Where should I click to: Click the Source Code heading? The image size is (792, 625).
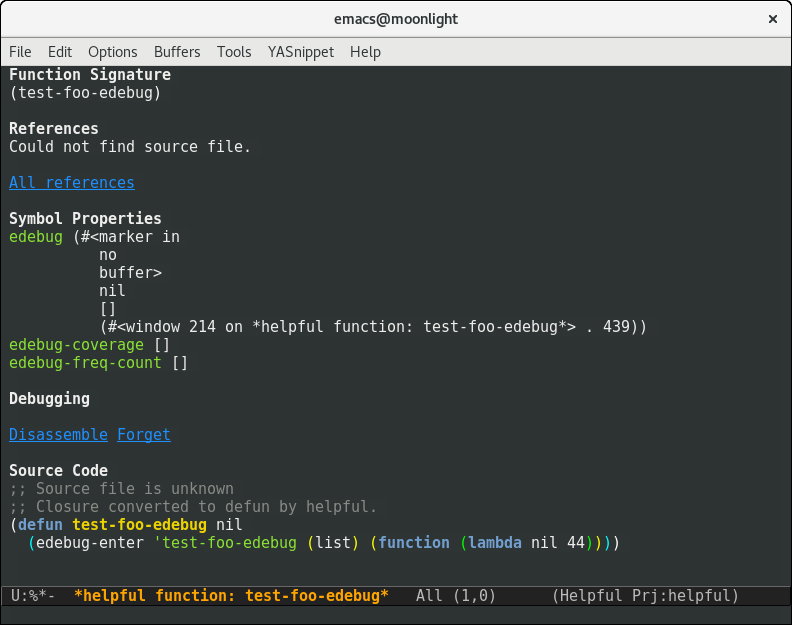coord(58,471)
